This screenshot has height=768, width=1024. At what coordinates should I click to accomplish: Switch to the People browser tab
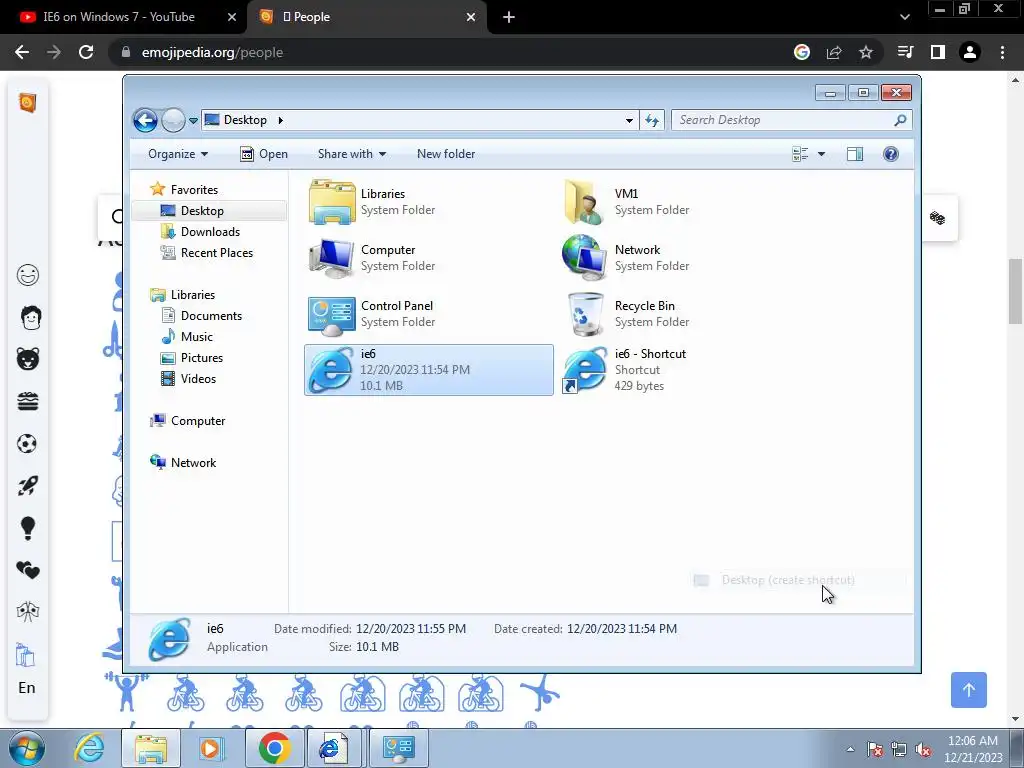(x=366, y=17)
